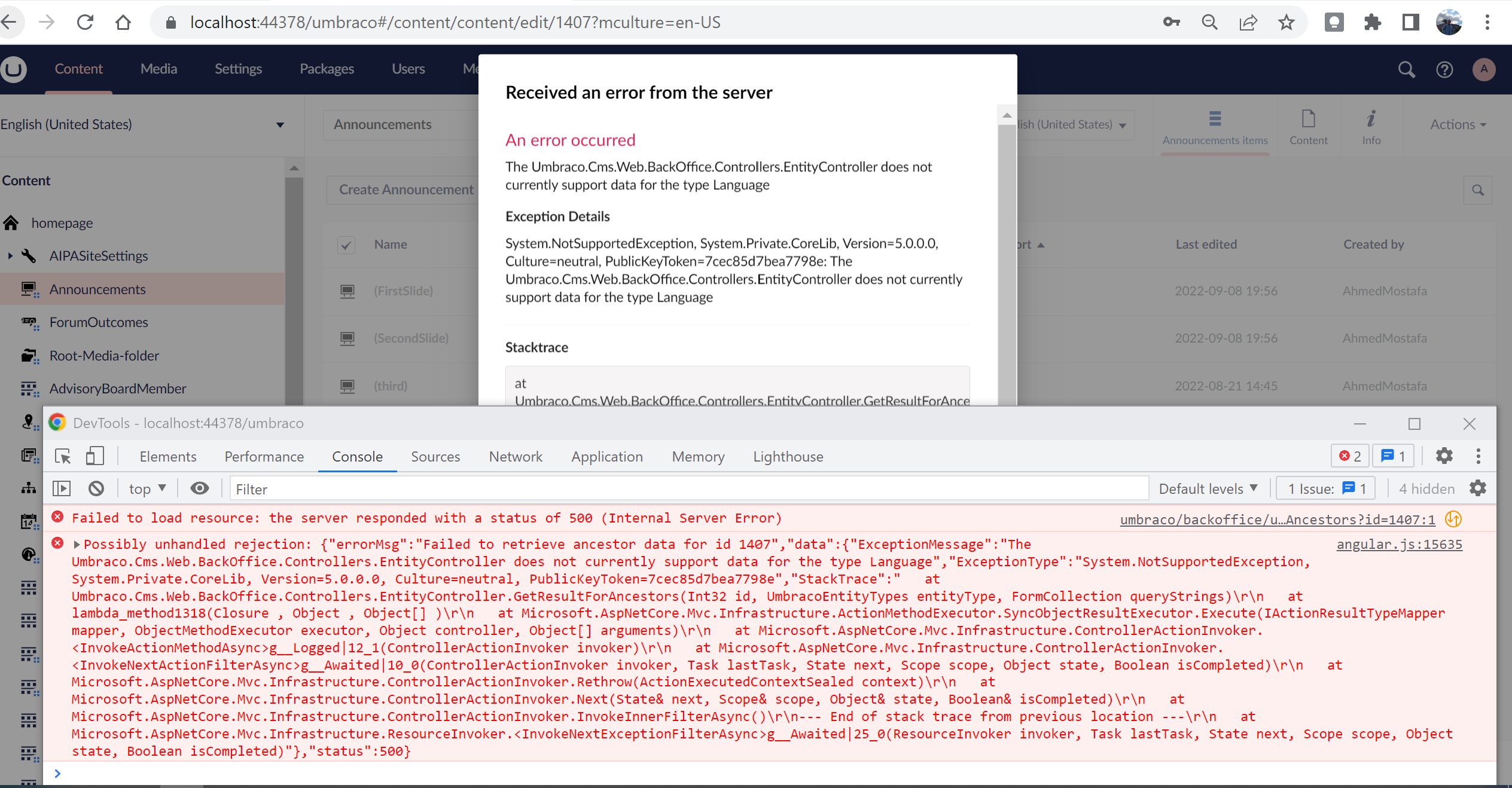Click the list view search icon button
Image resolution: width=1512 pixels, height=788 pixels.
1477,190
